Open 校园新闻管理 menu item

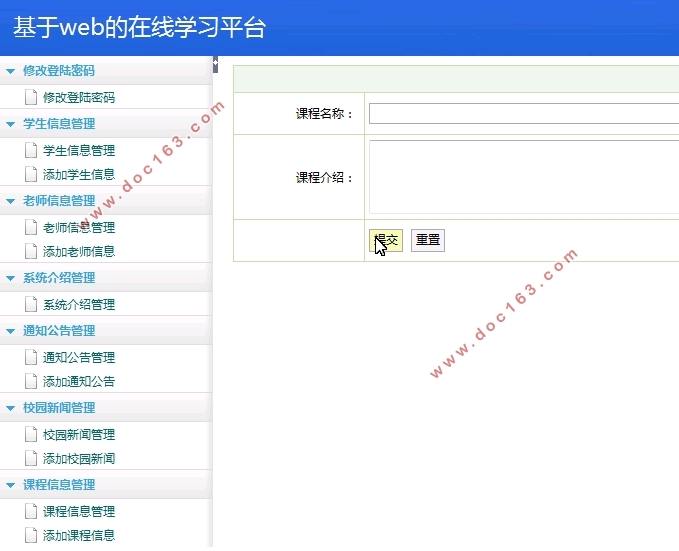[79, 434]
